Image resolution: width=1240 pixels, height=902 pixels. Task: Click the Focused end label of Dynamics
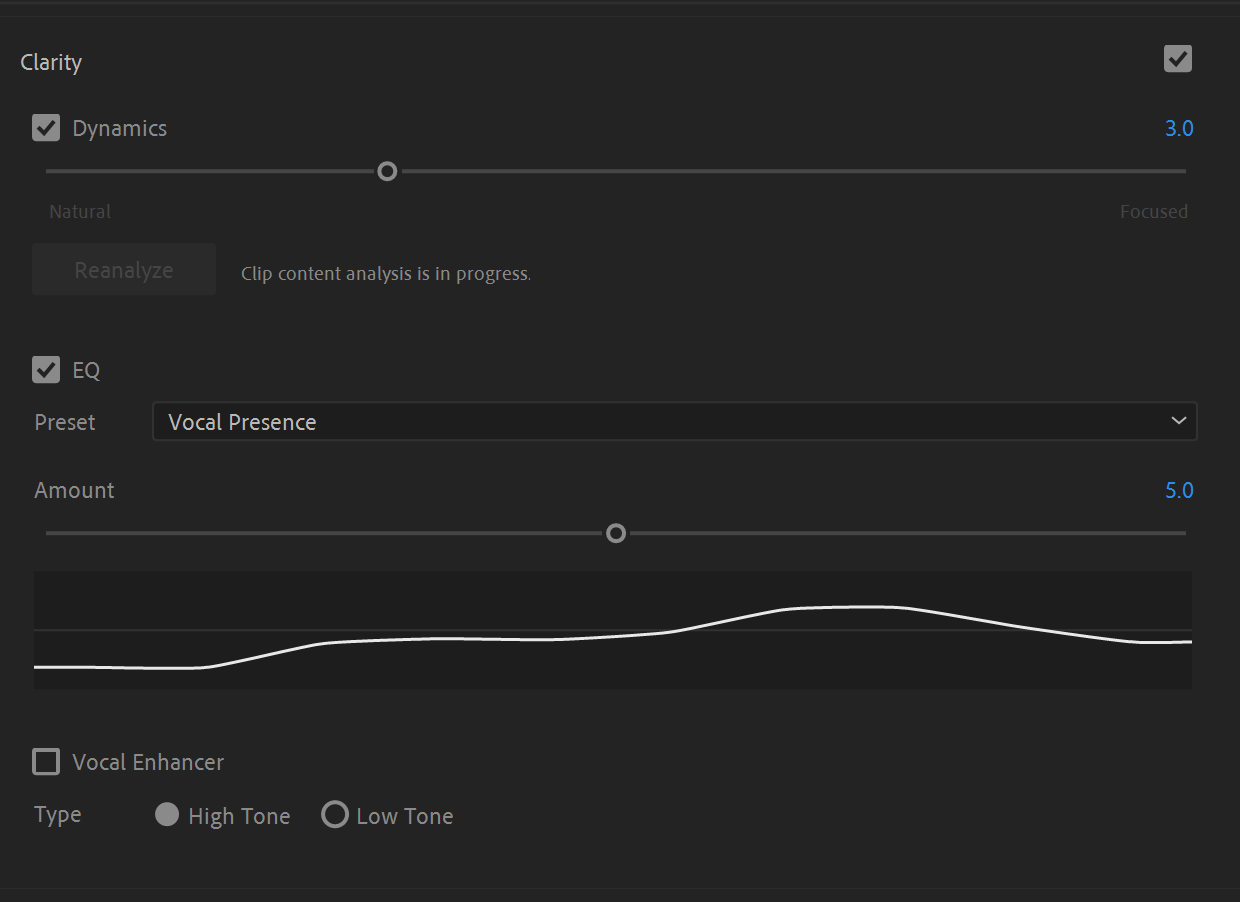point(1154,212)
